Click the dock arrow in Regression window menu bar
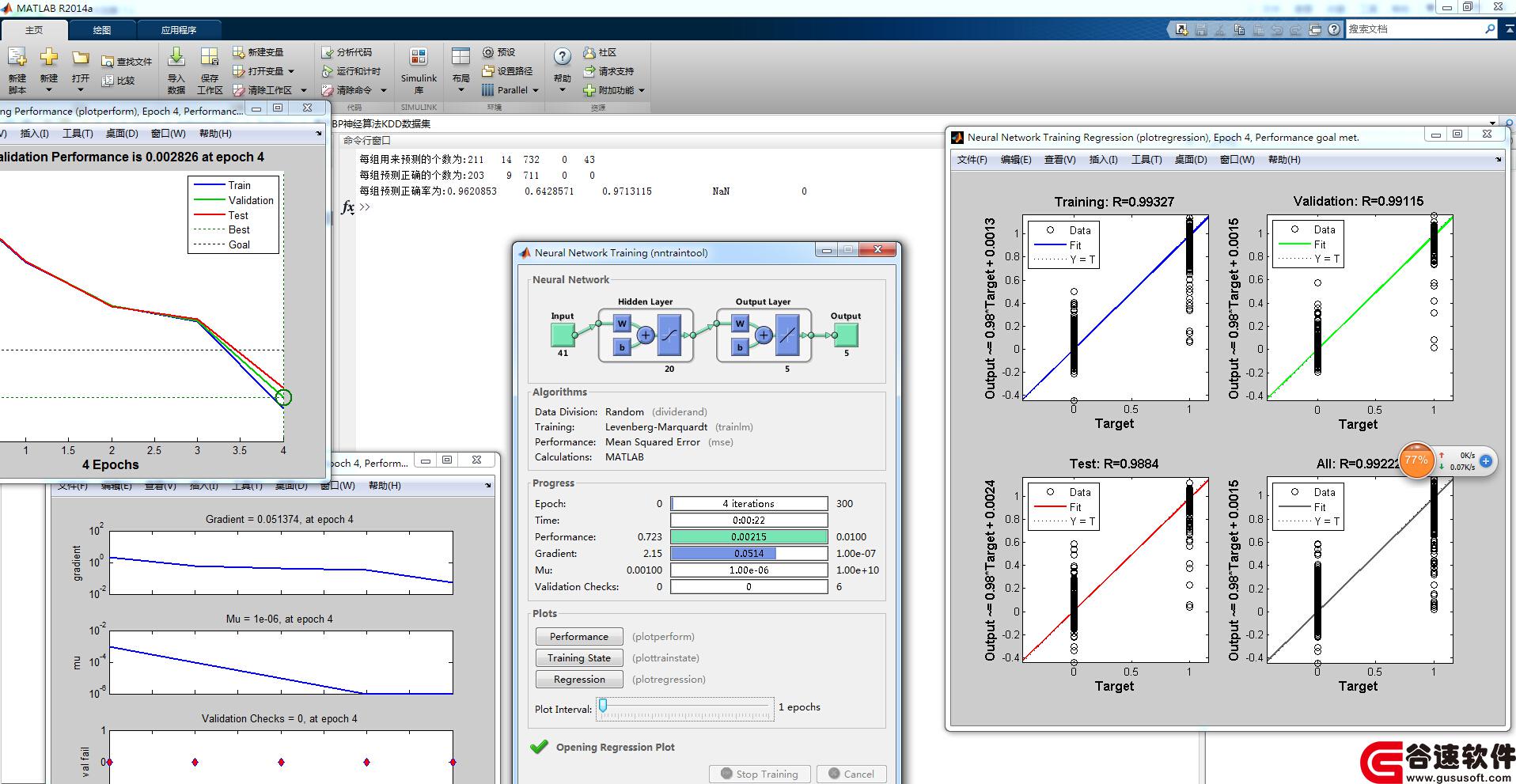 [x=1498, y=160]
